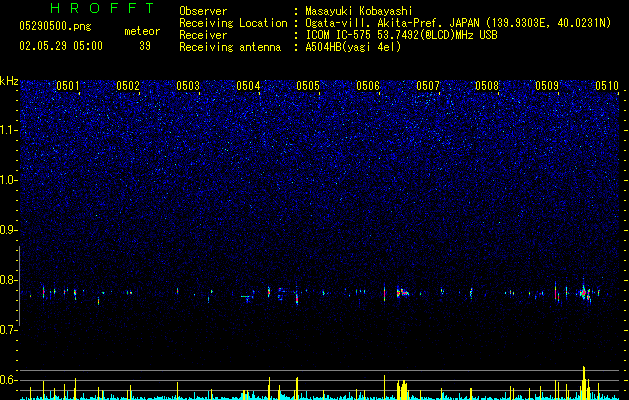The height and width of the screenshot is (400, 629).
Task: Click the kHz axis unit label
Action: 9,82
